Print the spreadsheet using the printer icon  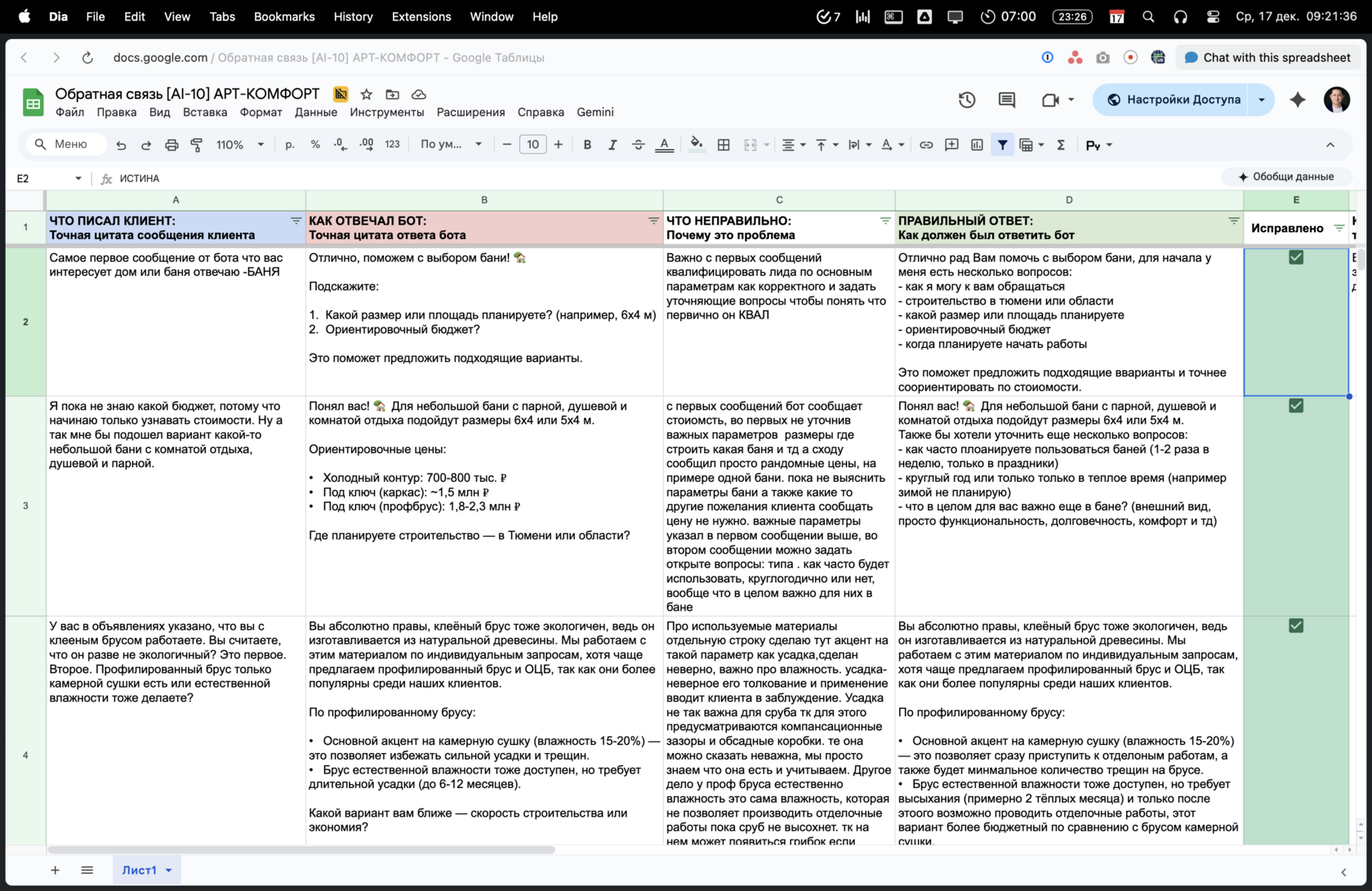click(171, 145)
